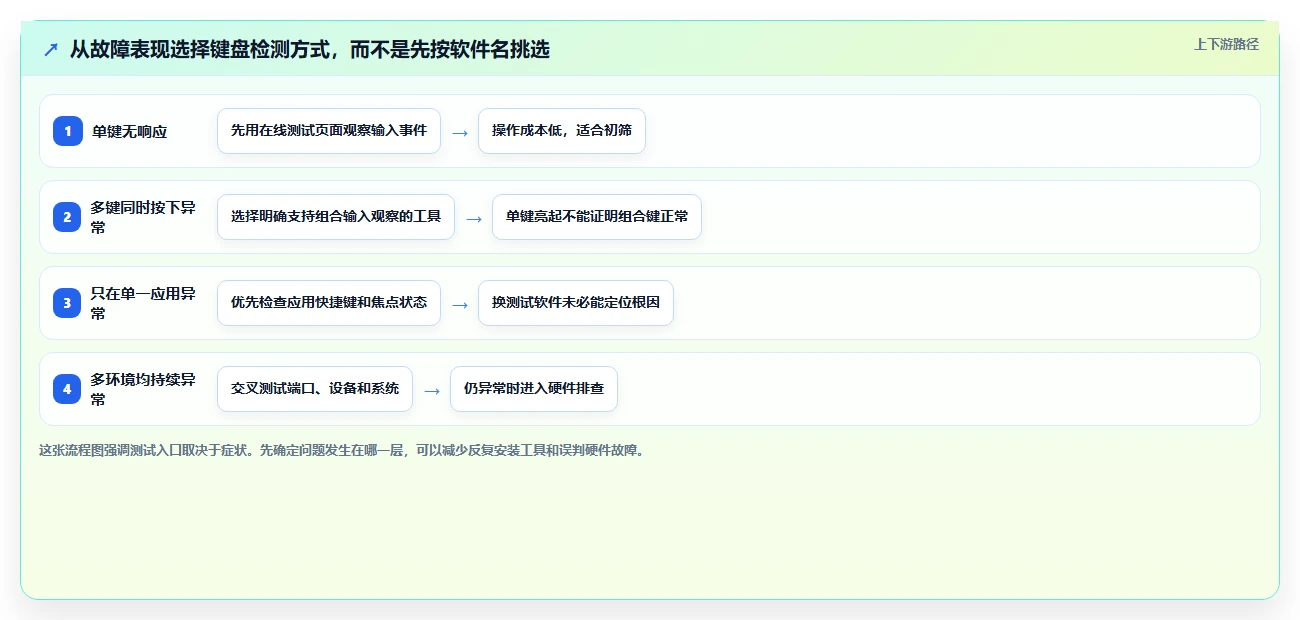Click the 选择明确支持组合输入观察的工具 box
Viewport: 1300px width, 620px height.
pos(336,217)
